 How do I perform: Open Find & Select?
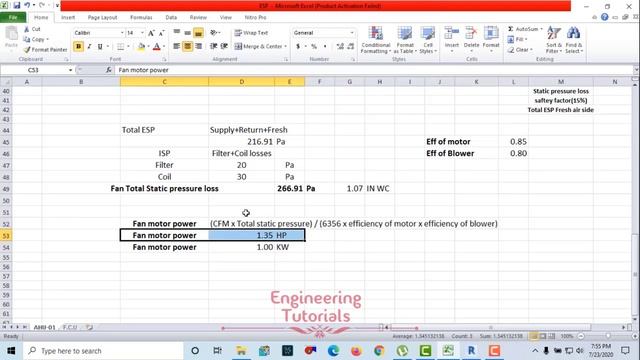click(574, 40)
